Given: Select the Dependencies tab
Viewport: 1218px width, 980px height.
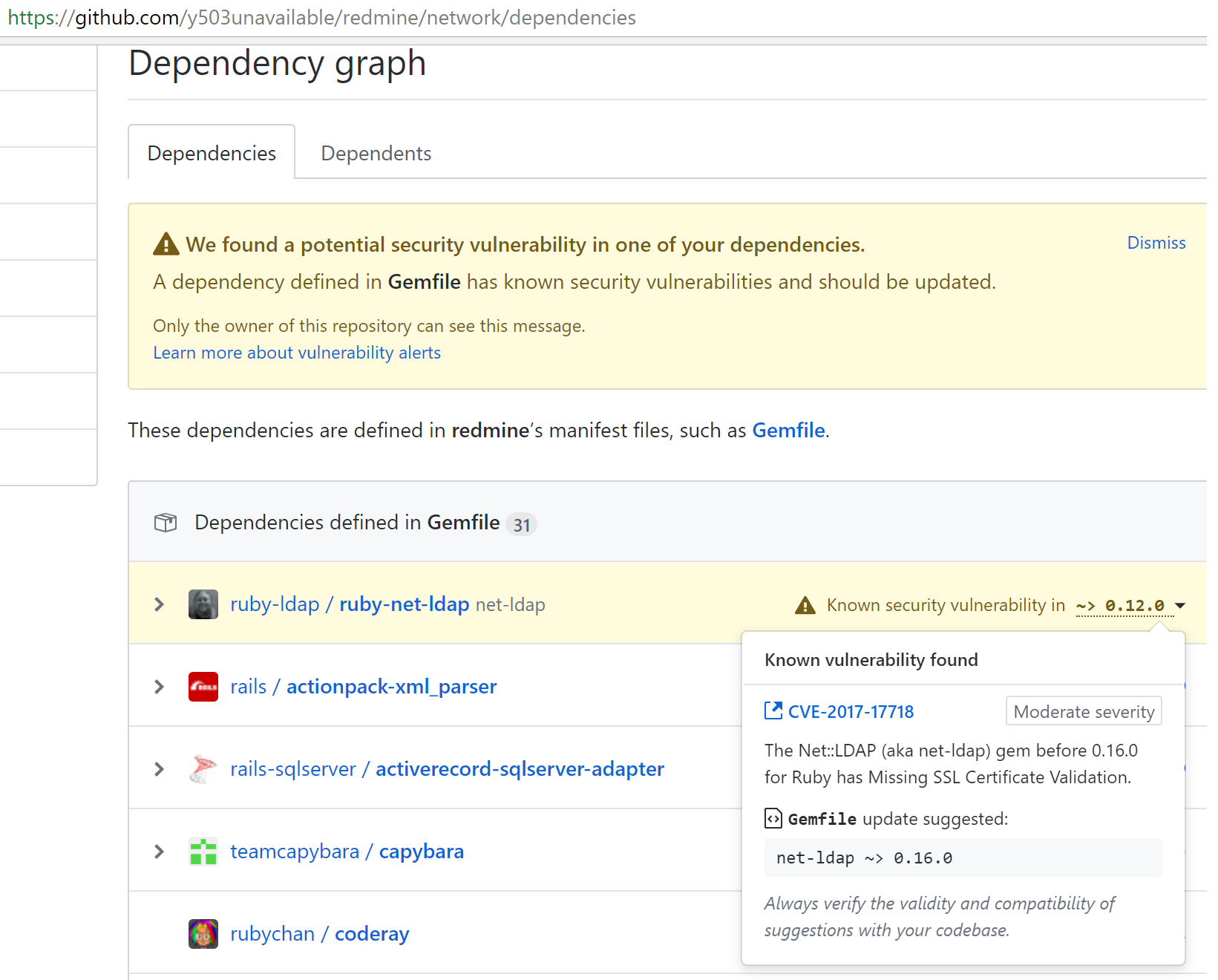Looking at the screenshot, I should coord(212,153).
